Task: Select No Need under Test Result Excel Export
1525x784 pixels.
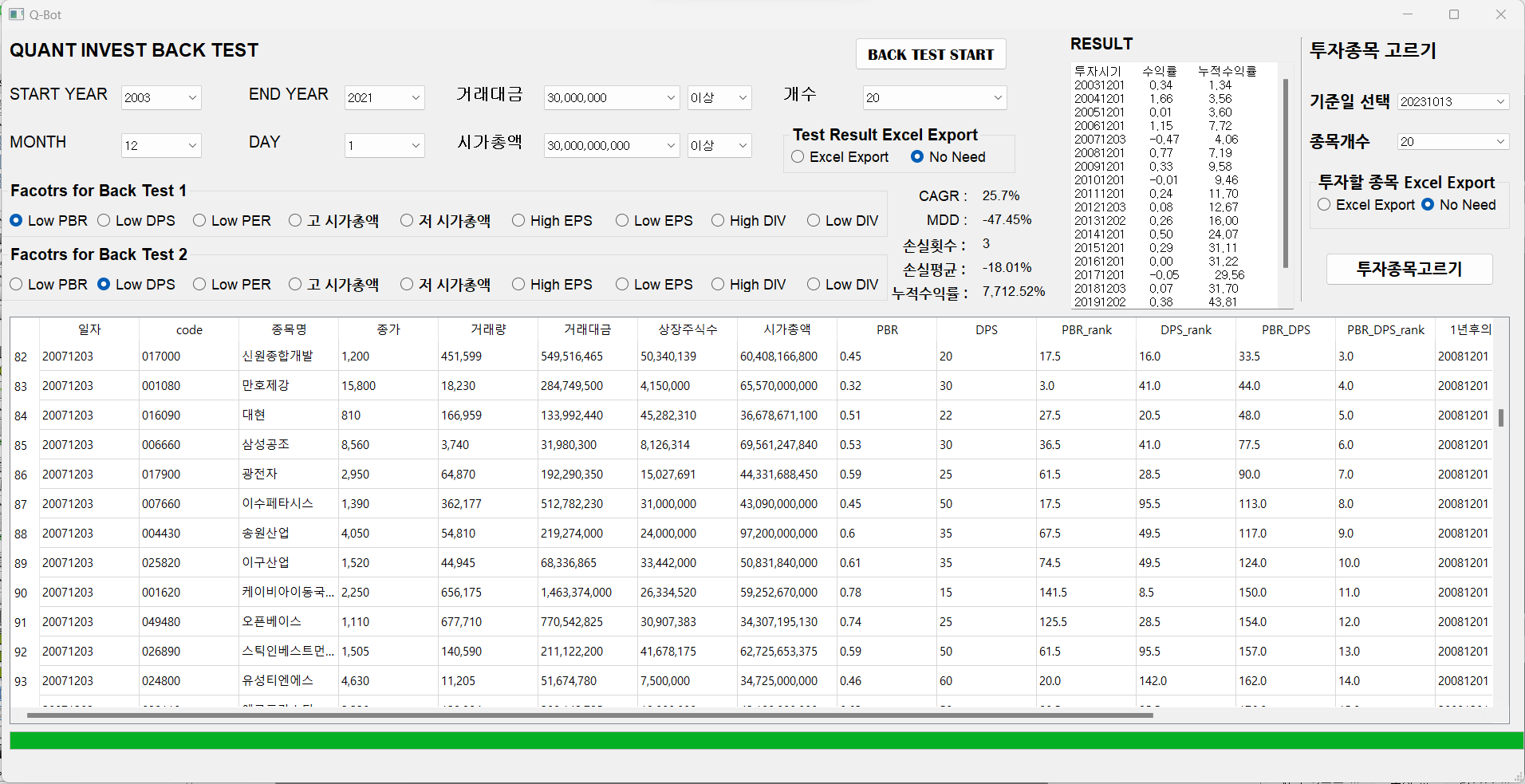Action: [x=948, y=157]
